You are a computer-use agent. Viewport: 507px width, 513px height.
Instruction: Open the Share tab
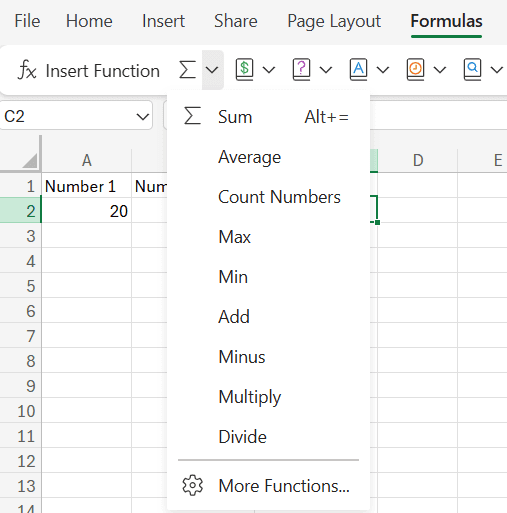[236, 21]
